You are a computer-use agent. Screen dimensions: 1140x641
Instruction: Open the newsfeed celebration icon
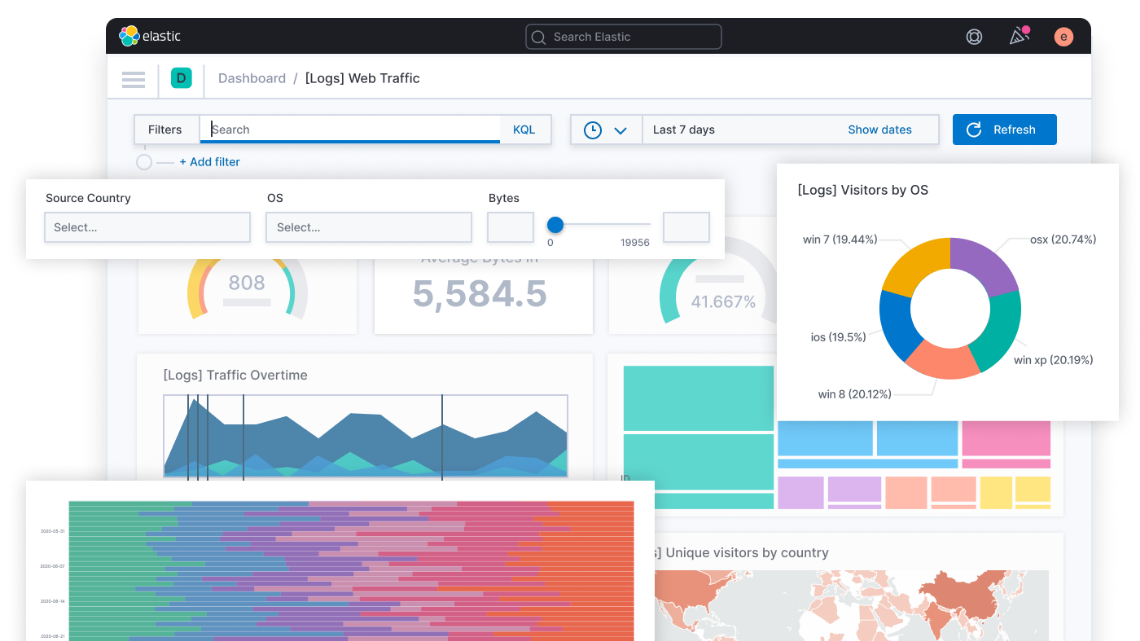[1019, 36]
